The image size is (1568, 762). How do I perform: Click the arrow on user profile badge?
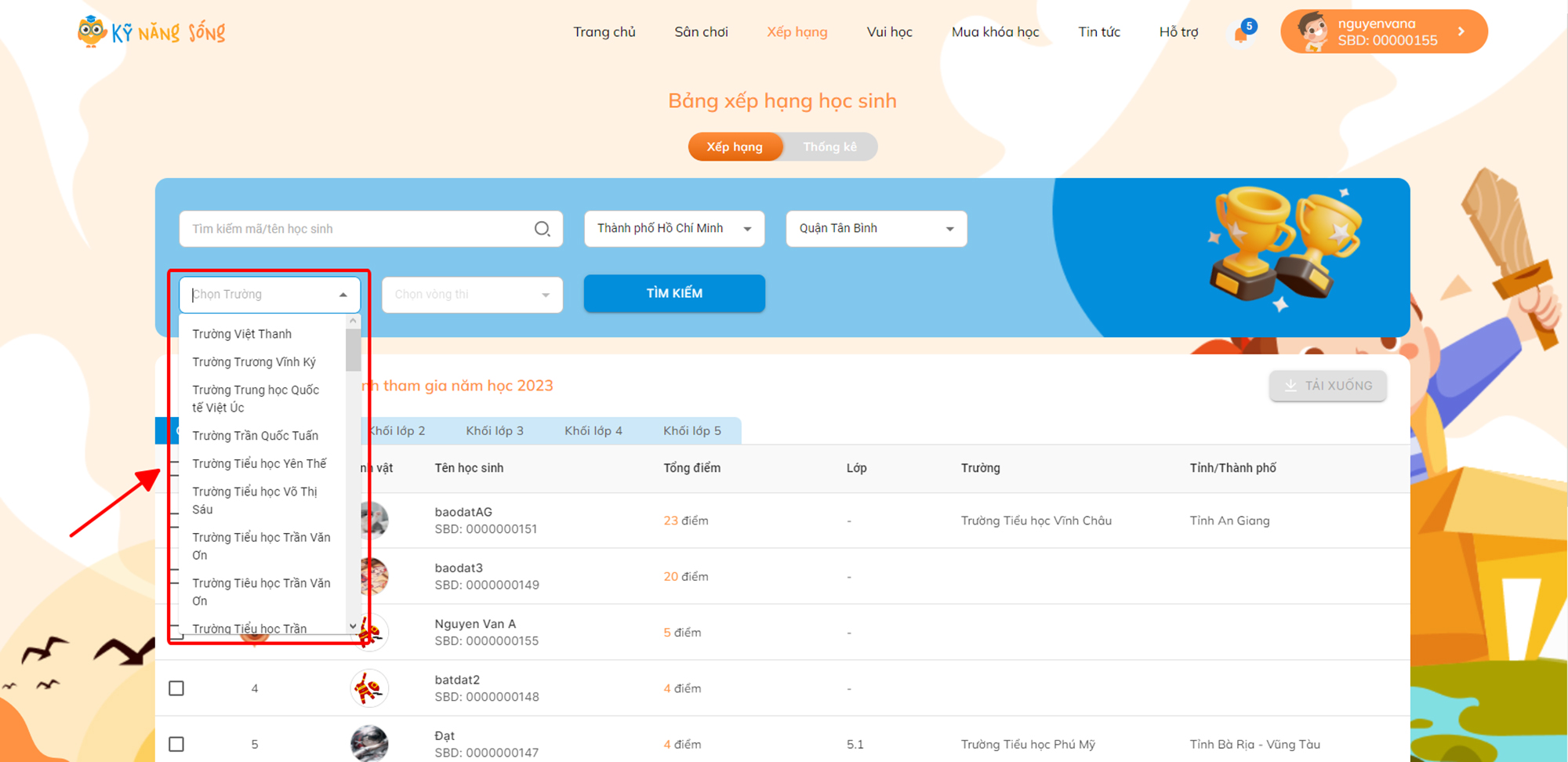(x=1461, y=31)
